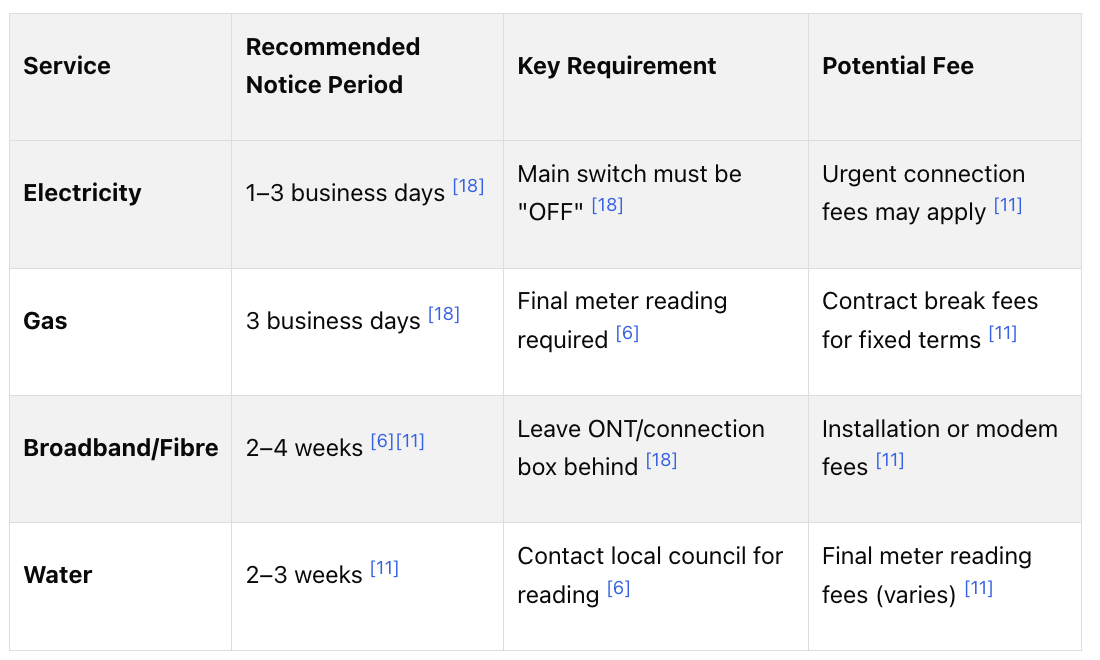Open citation 11 next to "2–3 weeks"

click(x=384, y=569)
